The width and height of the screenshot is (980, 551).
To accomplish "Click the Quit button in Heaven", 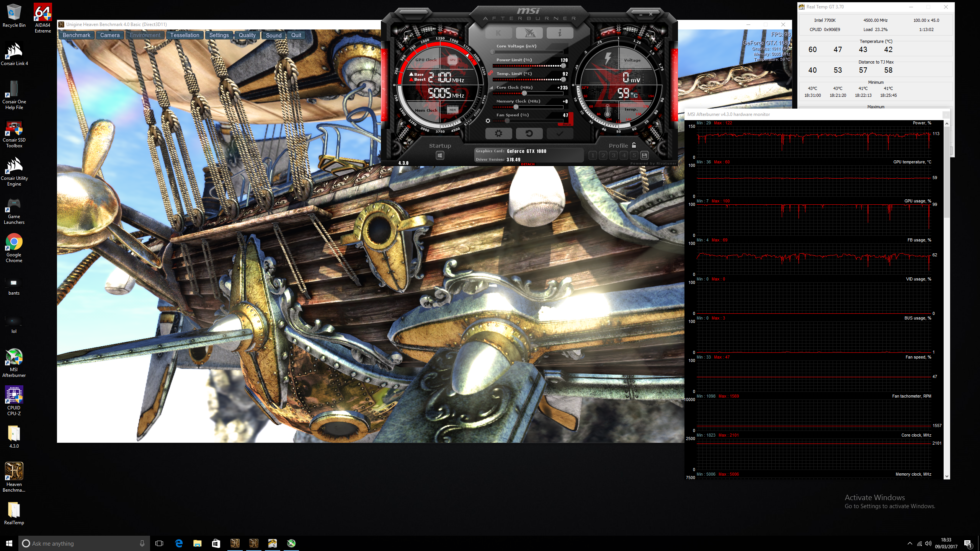I will point(296,36).
